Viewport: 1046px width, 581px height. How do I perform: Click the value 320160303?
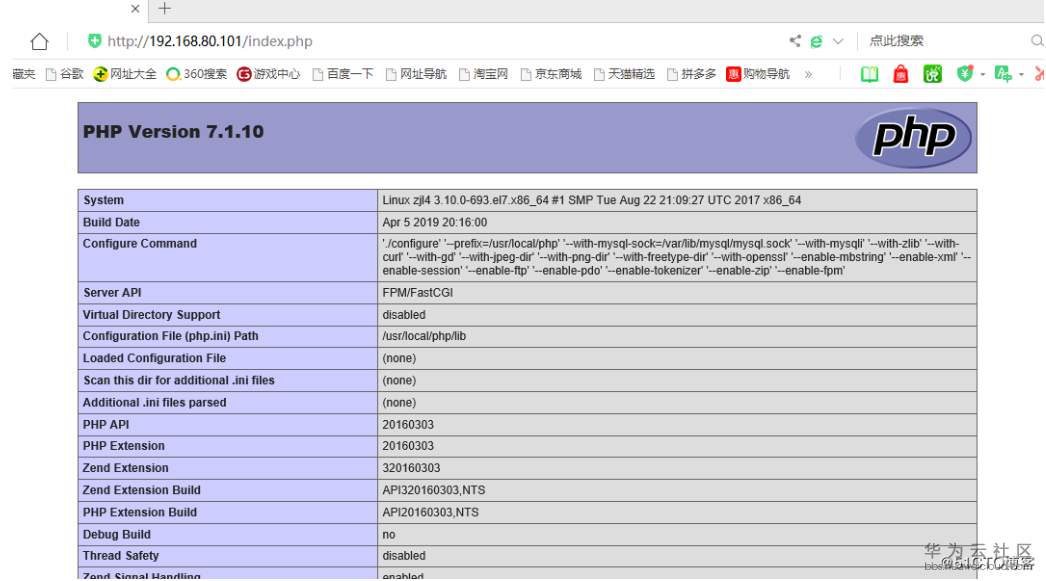click(411, 468)
